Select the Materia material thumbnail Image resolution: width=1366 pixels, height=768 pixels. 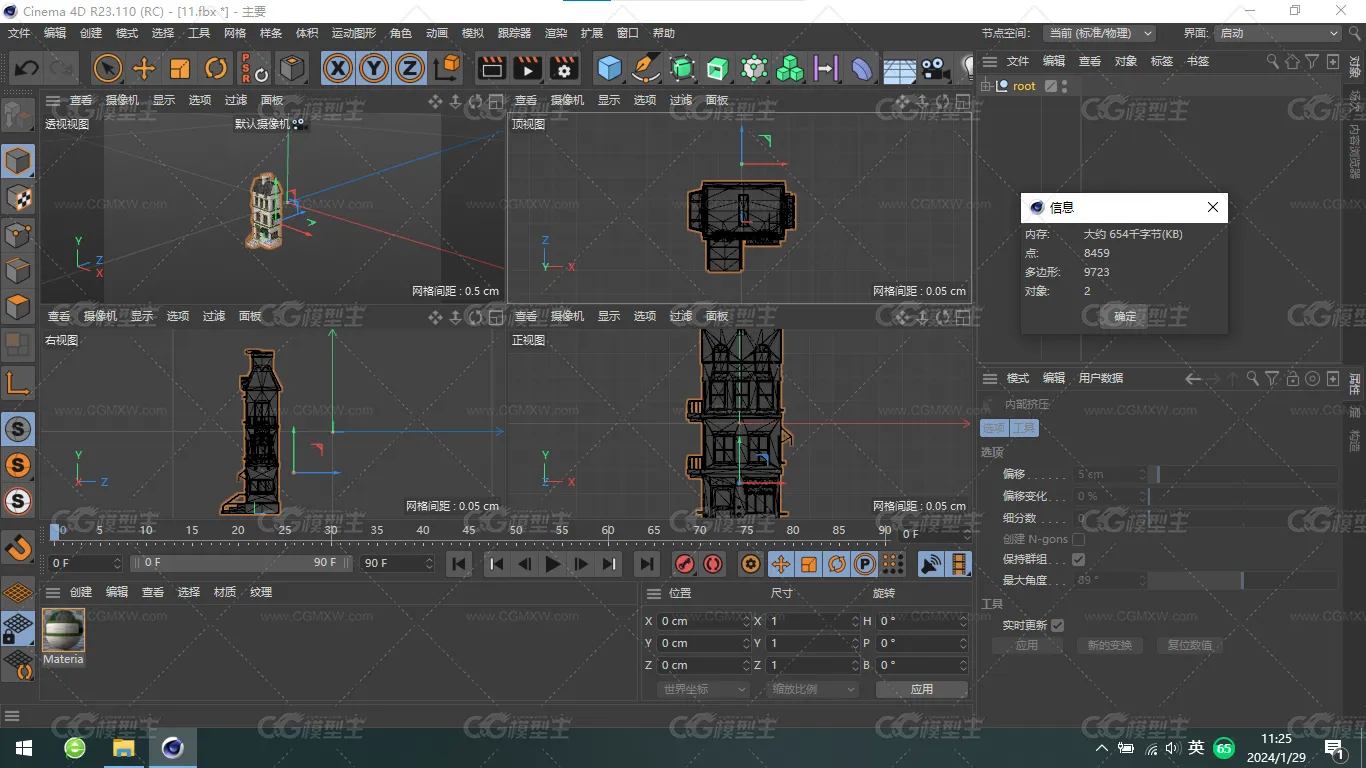[63, 630]
